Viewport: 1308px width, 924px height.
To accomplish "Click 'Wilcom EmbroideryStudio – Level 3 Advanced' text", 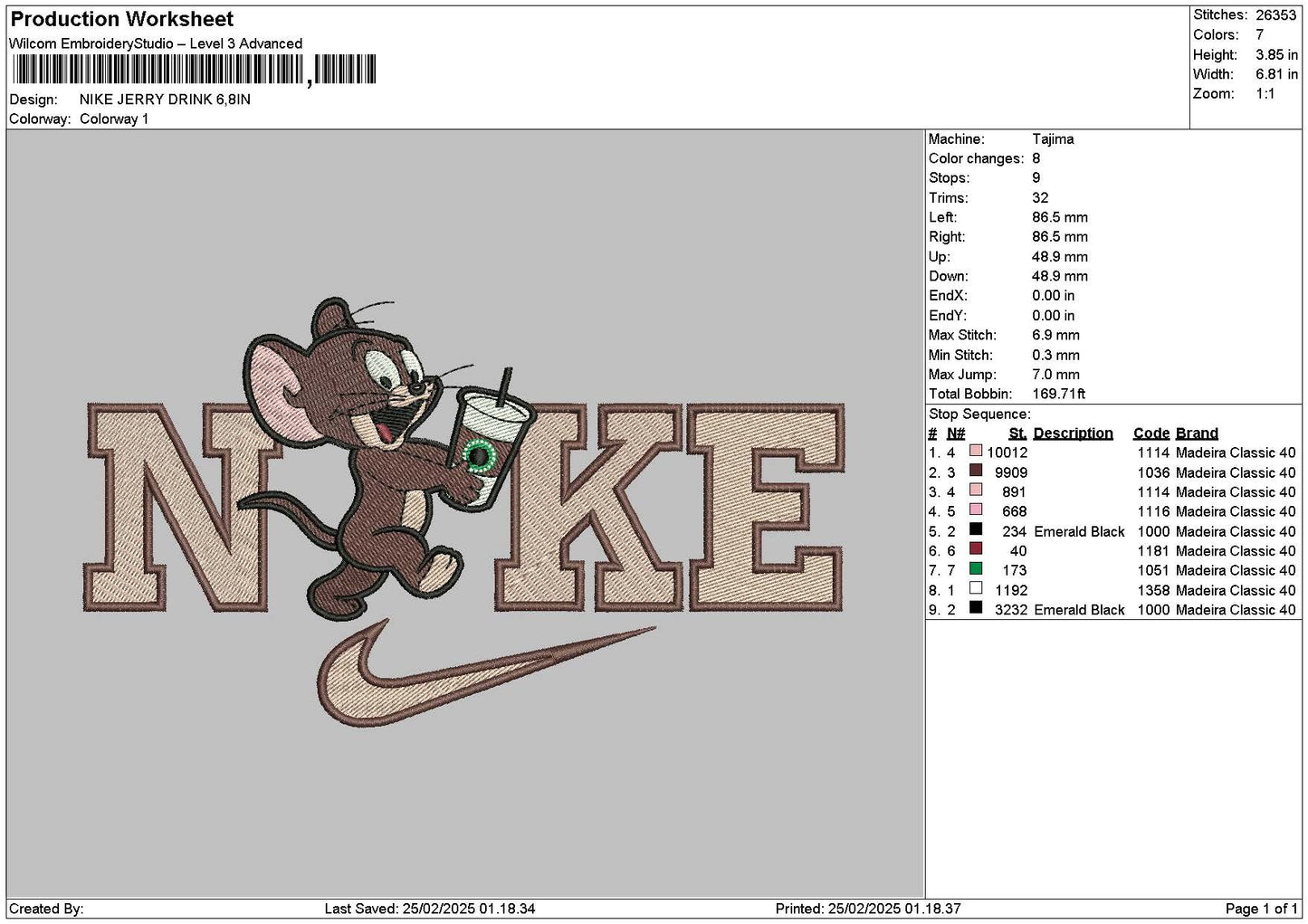I will point(156,43).
